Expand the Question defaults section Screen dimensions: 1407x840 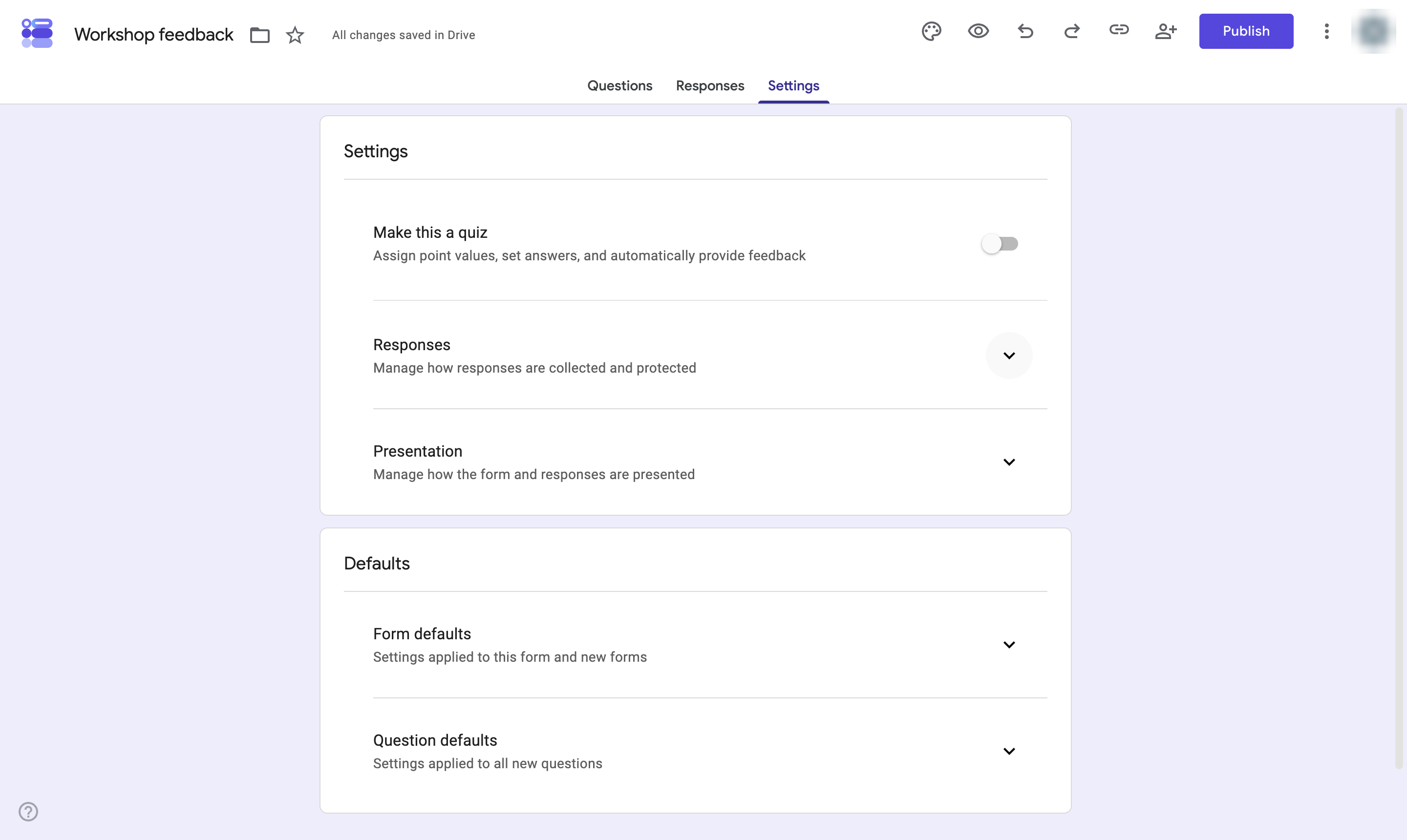[x=1009, y=751]
